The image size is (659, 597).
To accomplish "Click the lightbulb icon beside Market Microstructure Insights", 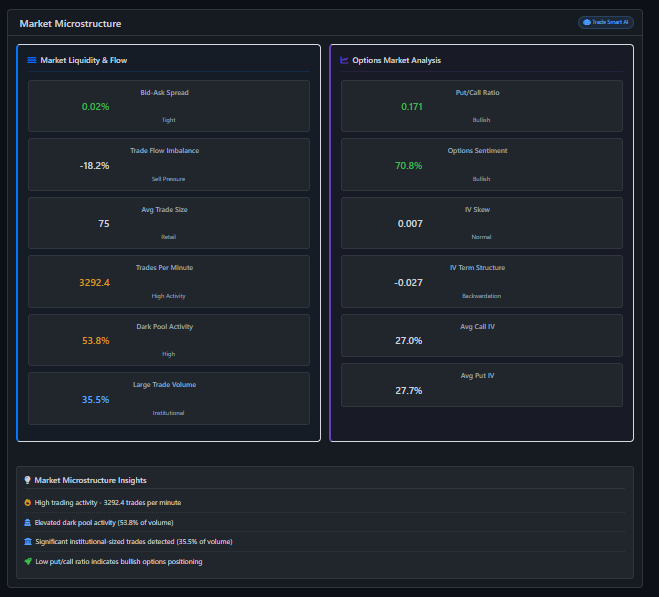I will 27,480.
